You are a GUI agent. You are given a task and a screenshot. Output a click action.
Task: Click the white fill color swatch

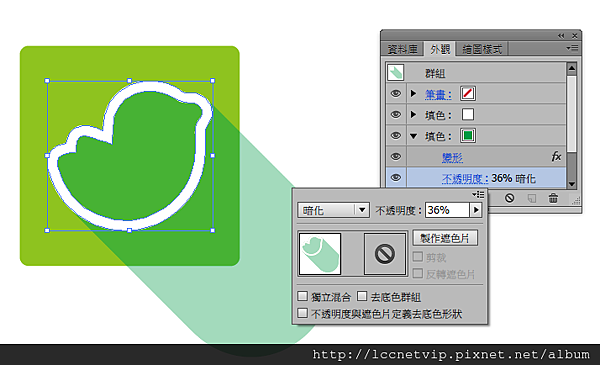(x=468, y=114)
